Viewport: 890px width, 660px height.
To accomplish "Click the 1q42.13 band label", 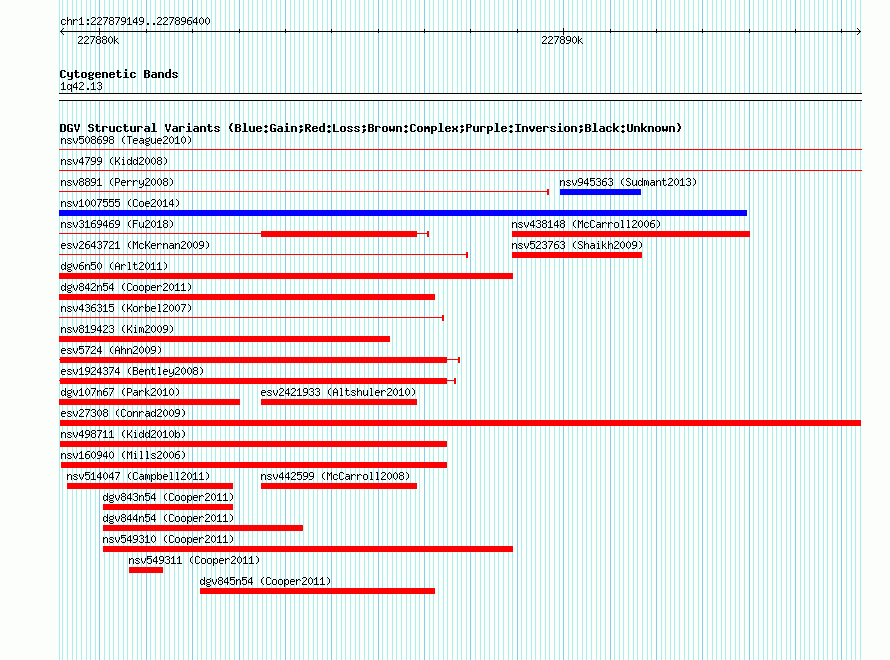I will (81, 87).
